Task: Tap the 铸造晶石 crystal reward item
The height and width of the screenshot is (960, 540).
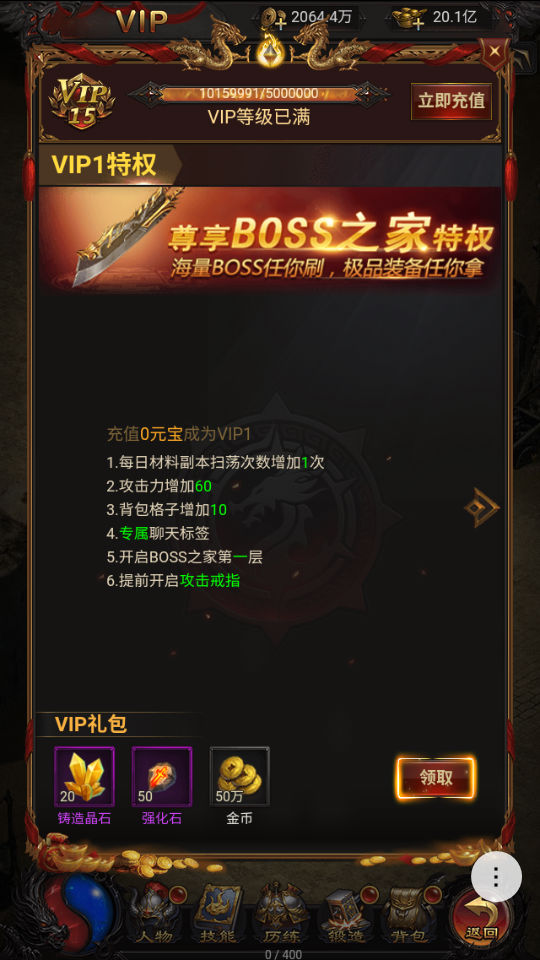Action: [x=84, y=776]
